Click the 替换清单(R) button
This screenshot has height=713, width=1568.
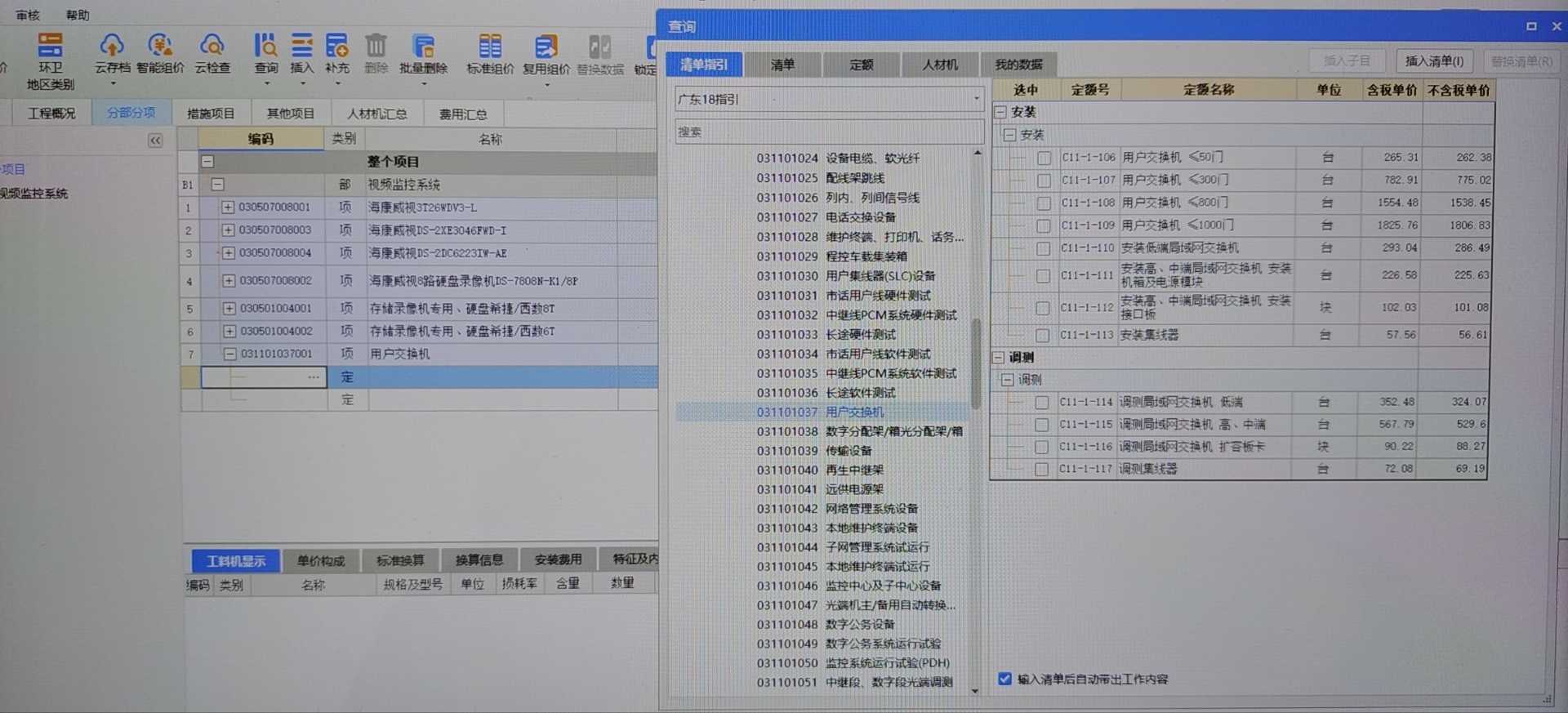pyautogui.click(x=1521, y=61)
